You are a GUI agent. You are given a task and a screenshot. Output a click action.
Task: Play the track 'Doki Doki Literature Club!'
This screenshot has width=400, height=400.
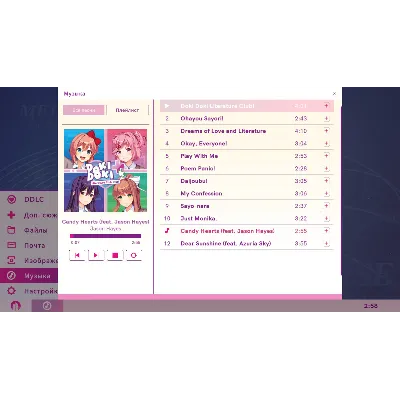[x=247, y=106]
